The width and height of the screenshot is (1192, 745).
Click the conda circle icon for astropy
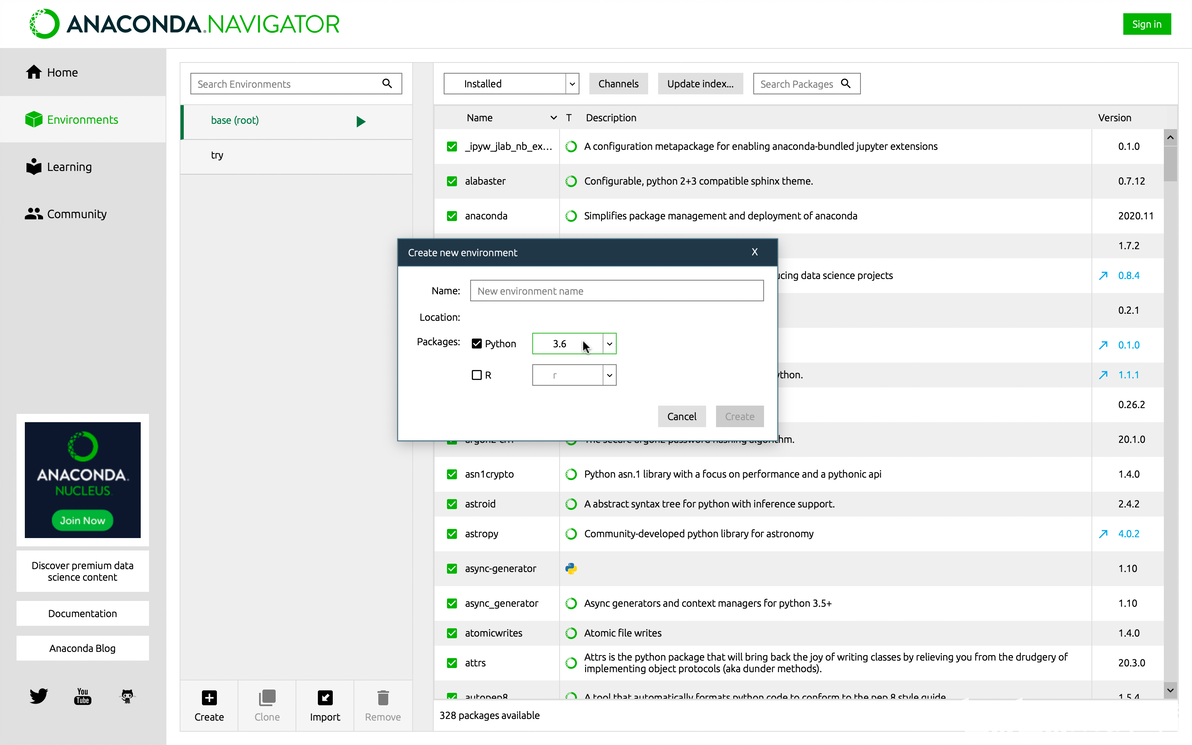pyautogui.click(x=571, y=534)
